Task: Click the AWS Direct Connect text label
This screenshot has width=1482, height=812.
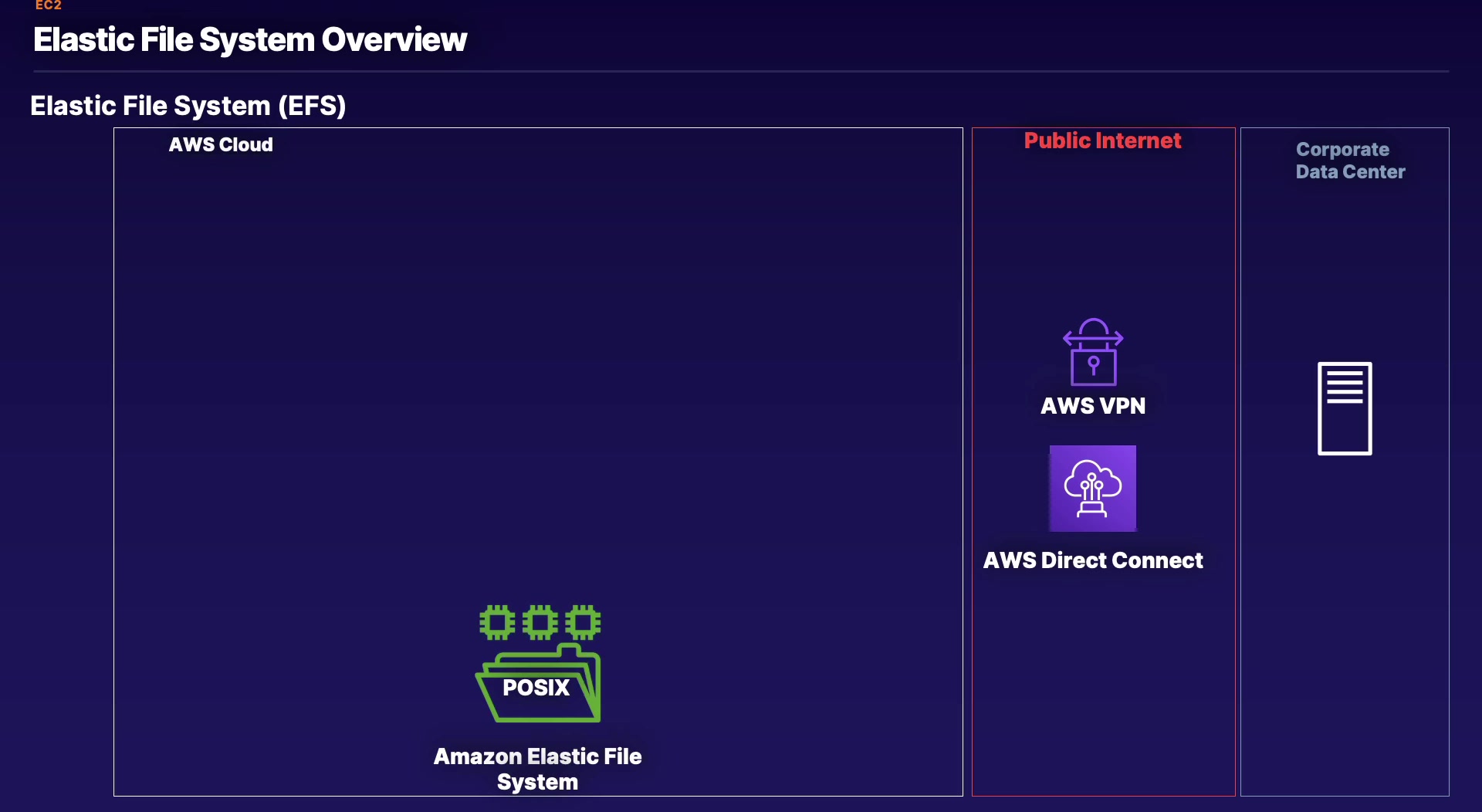Action: point(1093,560)
